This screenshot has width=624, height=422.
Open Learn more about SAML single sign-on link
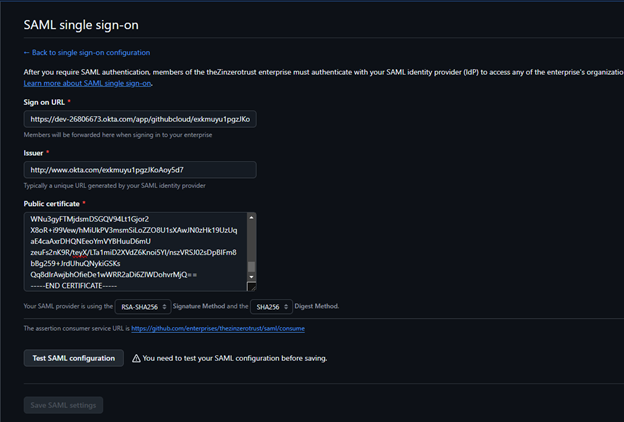pos(87,83)
